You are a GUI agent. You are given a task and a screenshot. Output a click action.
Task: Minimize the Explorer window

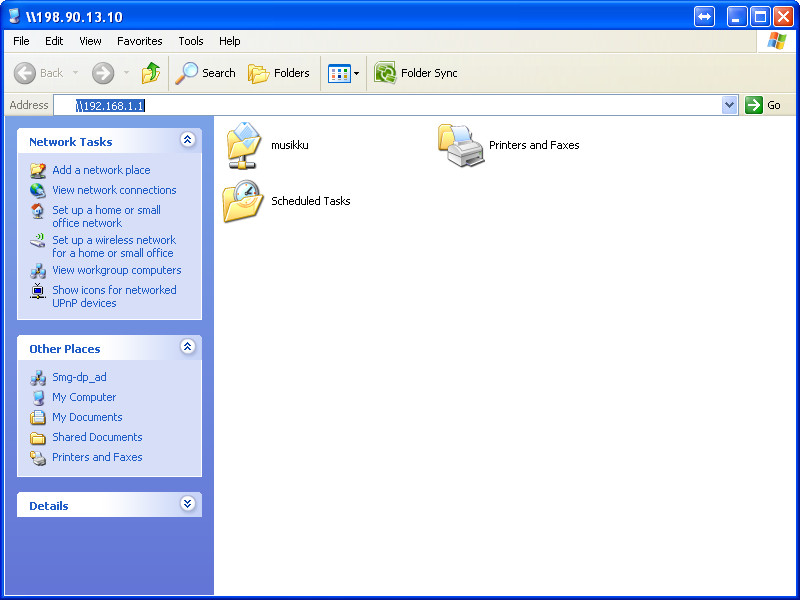[x=736, y=17]
